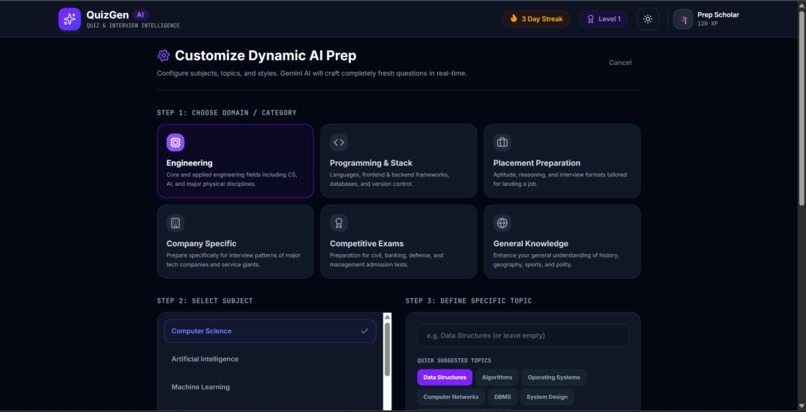Toggle the Operating Systems topic chip

tap(554, 377)
